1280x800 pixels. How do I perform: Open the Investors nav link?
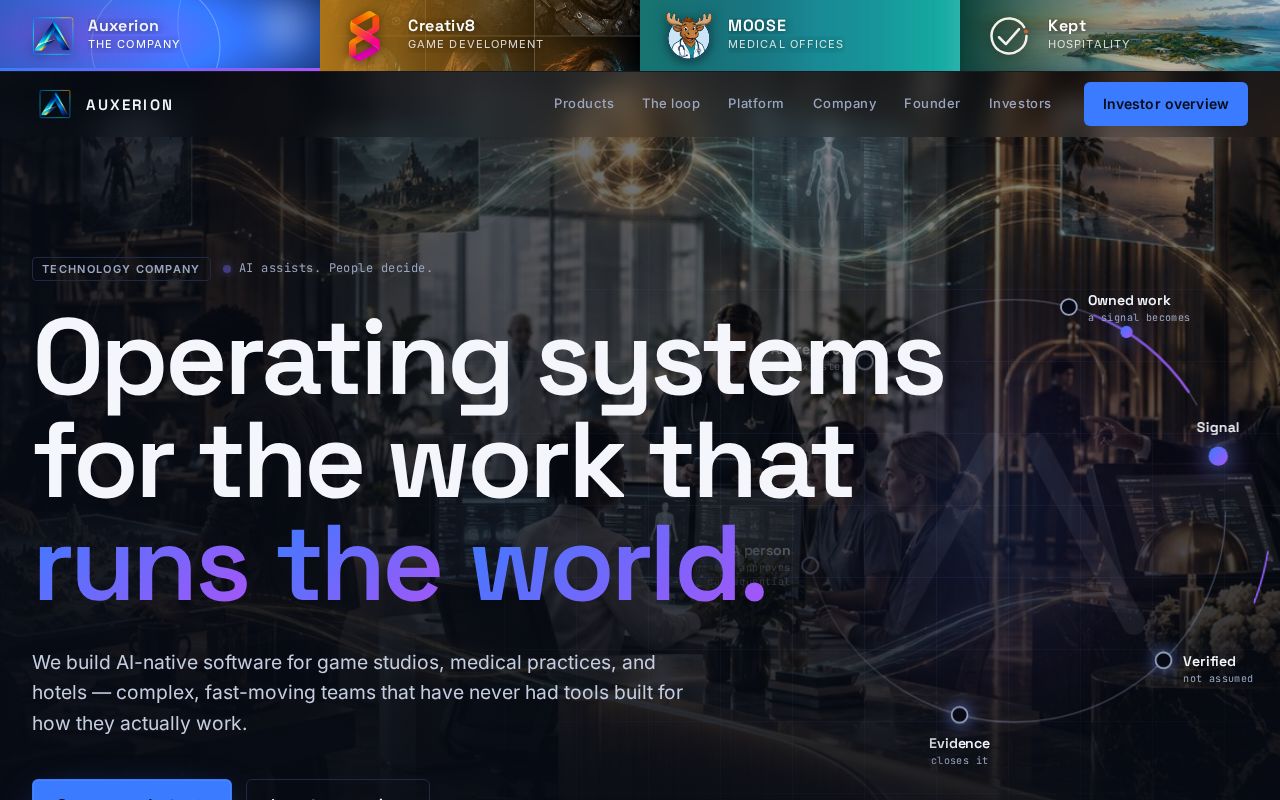coord(1020,103)
